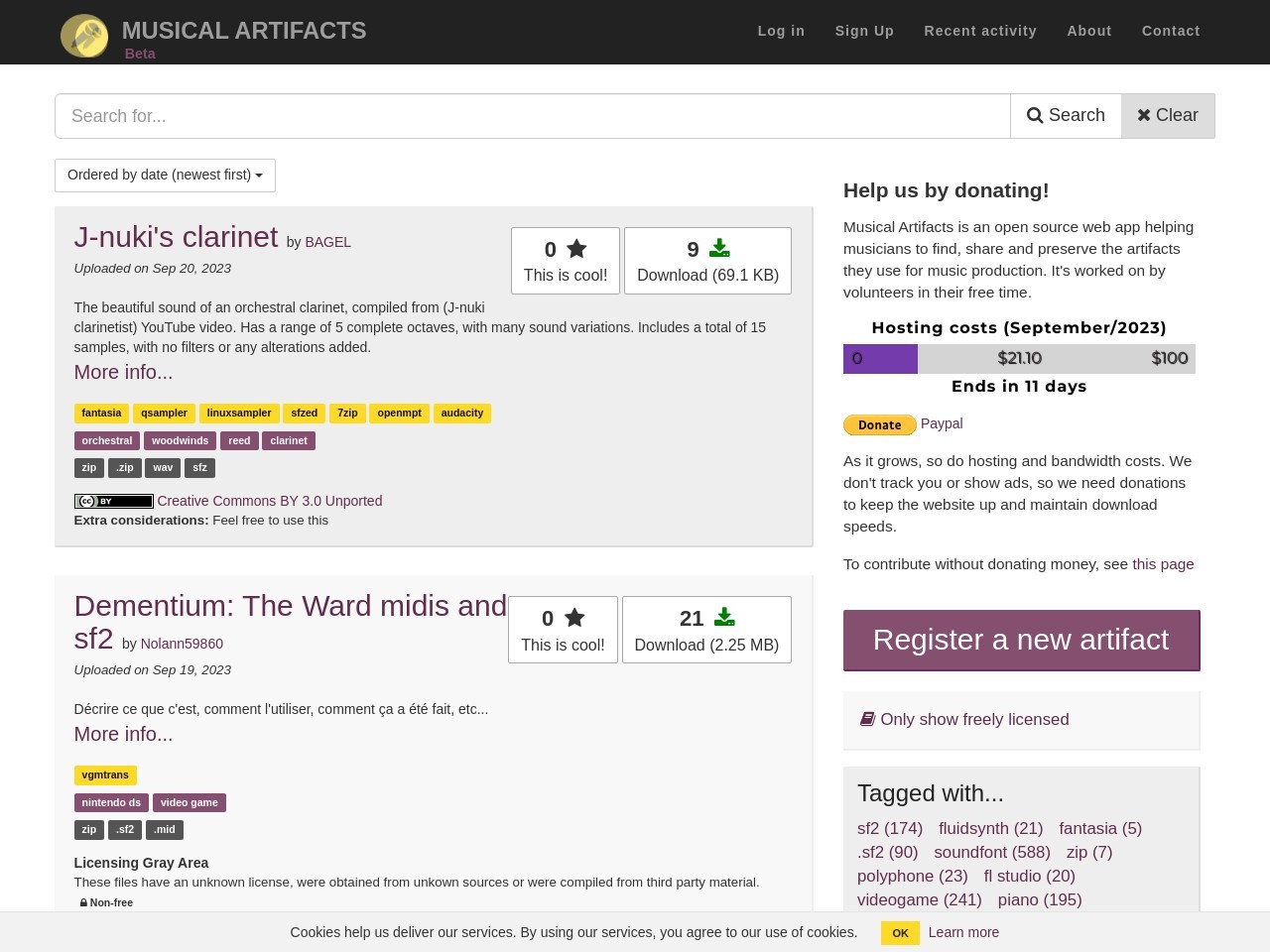Download the Dementium 2.25 MB file
The height and width of the screenshot is (952, 1270).
coord(706,630)
